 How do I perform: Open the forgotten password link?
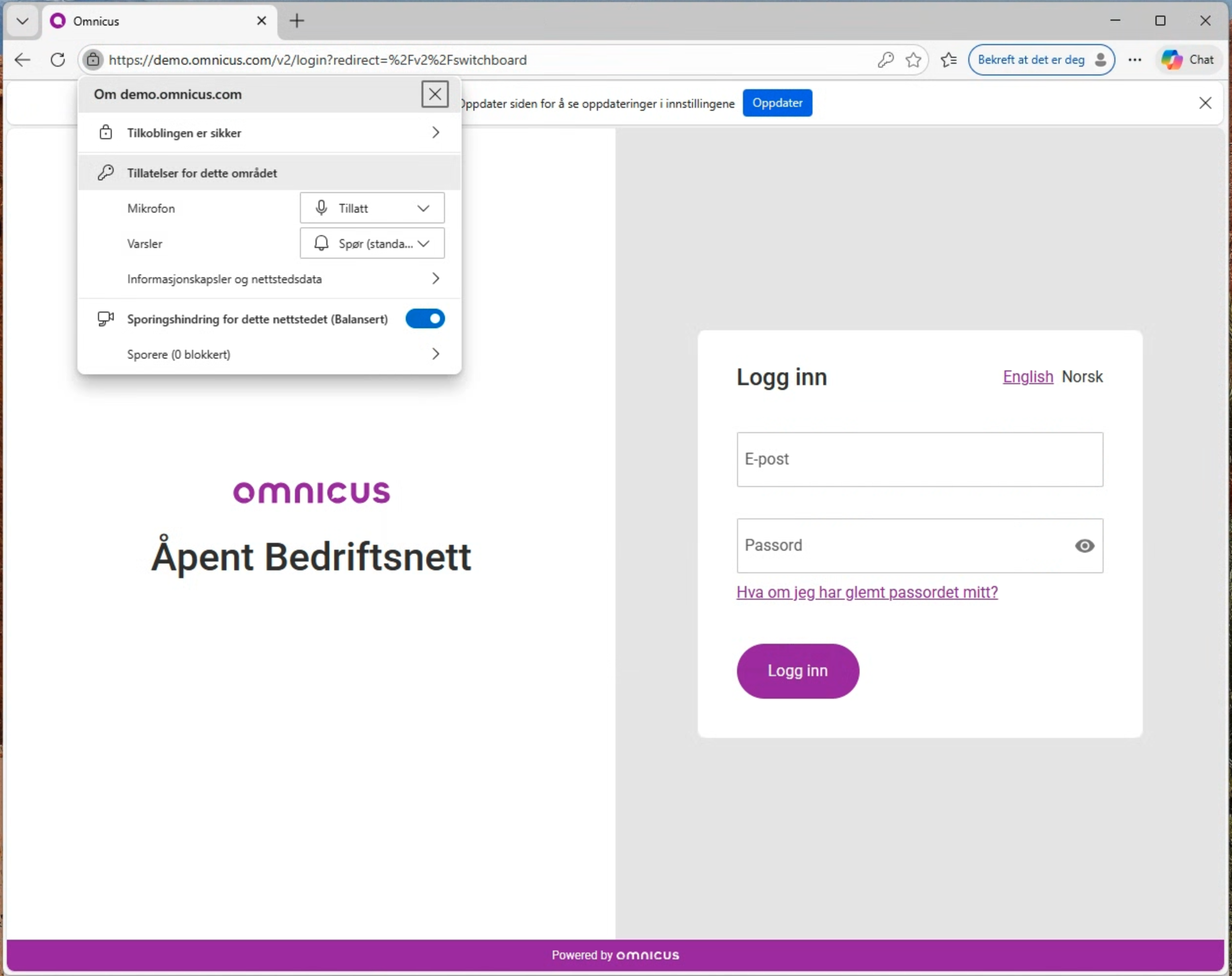coord(867,592)
